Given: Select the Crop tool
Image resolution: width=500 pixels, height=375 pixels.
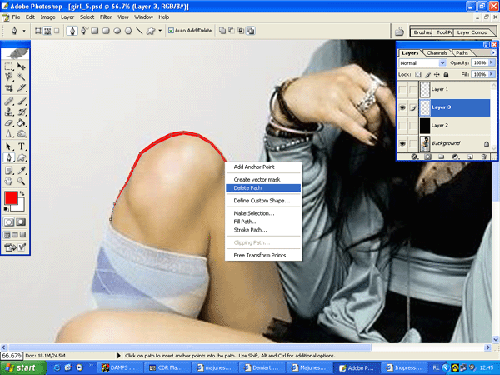Looking at the screenshot, I should coord(9,88).
